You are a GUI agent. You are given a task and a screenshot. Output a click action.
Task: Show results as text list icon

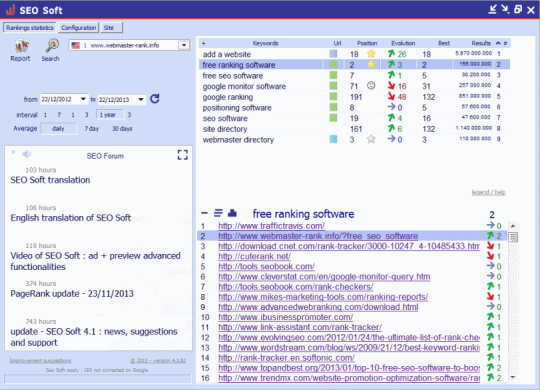218,213
